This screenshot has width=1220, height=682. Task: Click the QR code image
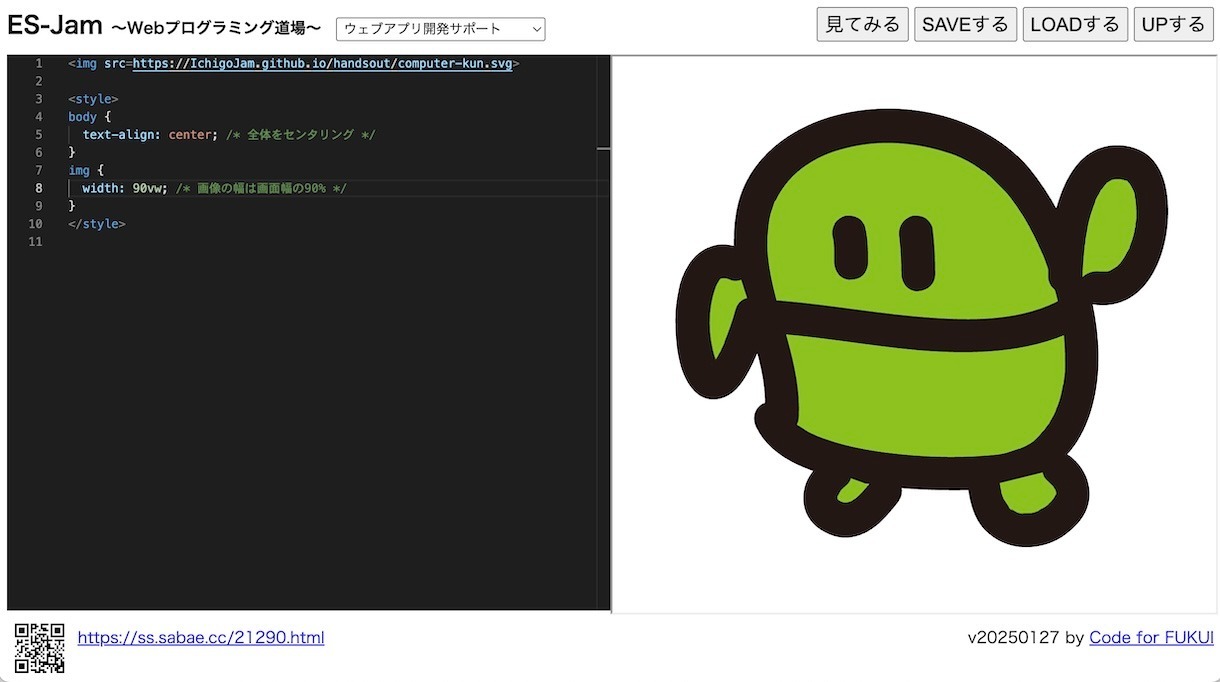pos(40,647)
